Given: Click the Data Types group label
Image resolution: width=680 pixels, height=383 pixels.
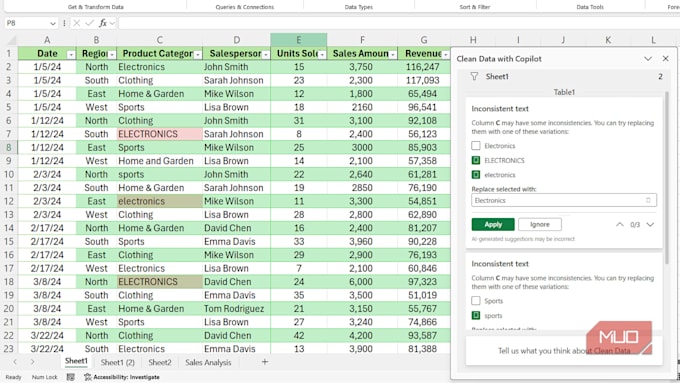Looking at the screenshot, I should (359, 7).
